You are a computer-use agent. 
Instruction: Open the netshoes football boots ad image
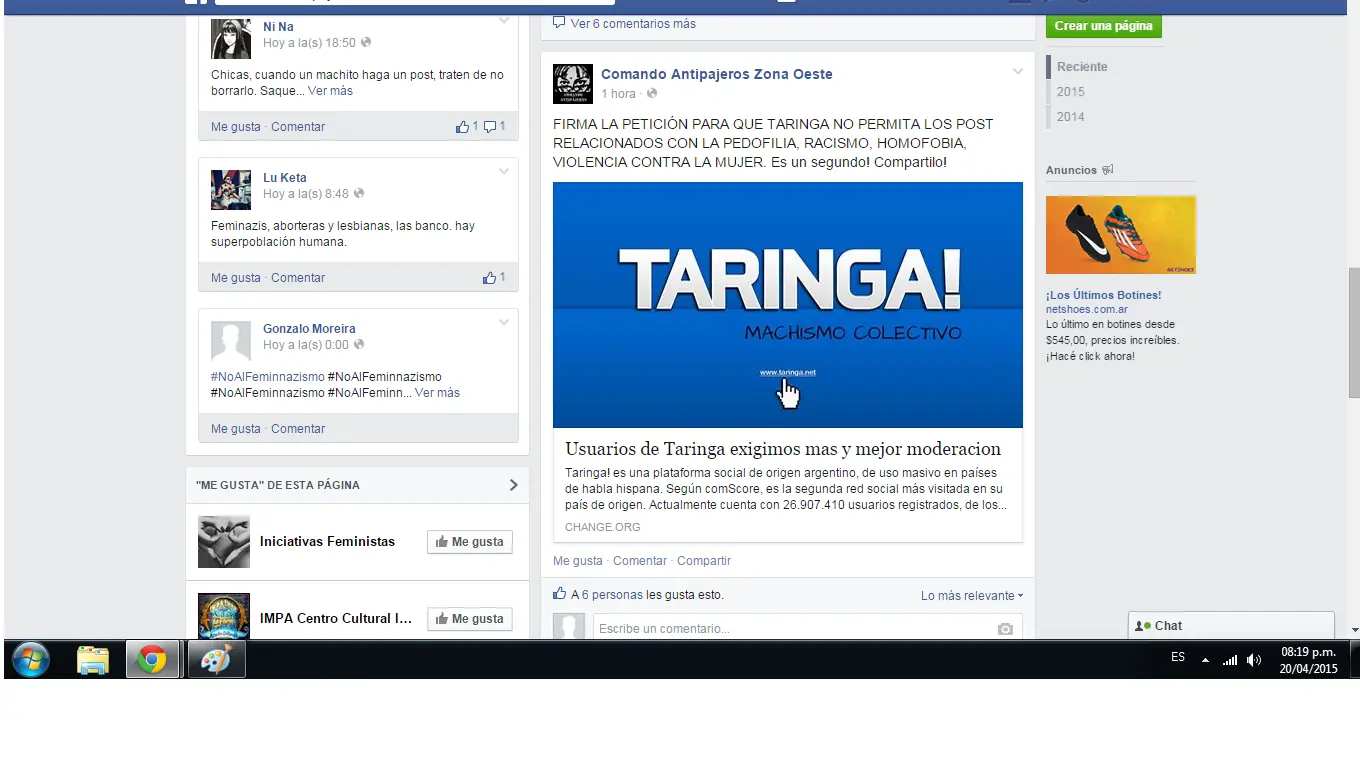[1121, 235]
